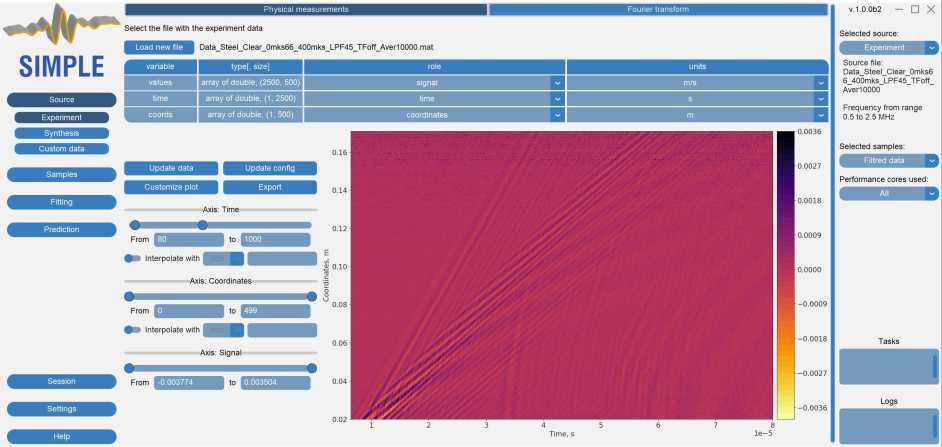
Task: Click the plot colorbar scale
Action: tap(785, 275)
